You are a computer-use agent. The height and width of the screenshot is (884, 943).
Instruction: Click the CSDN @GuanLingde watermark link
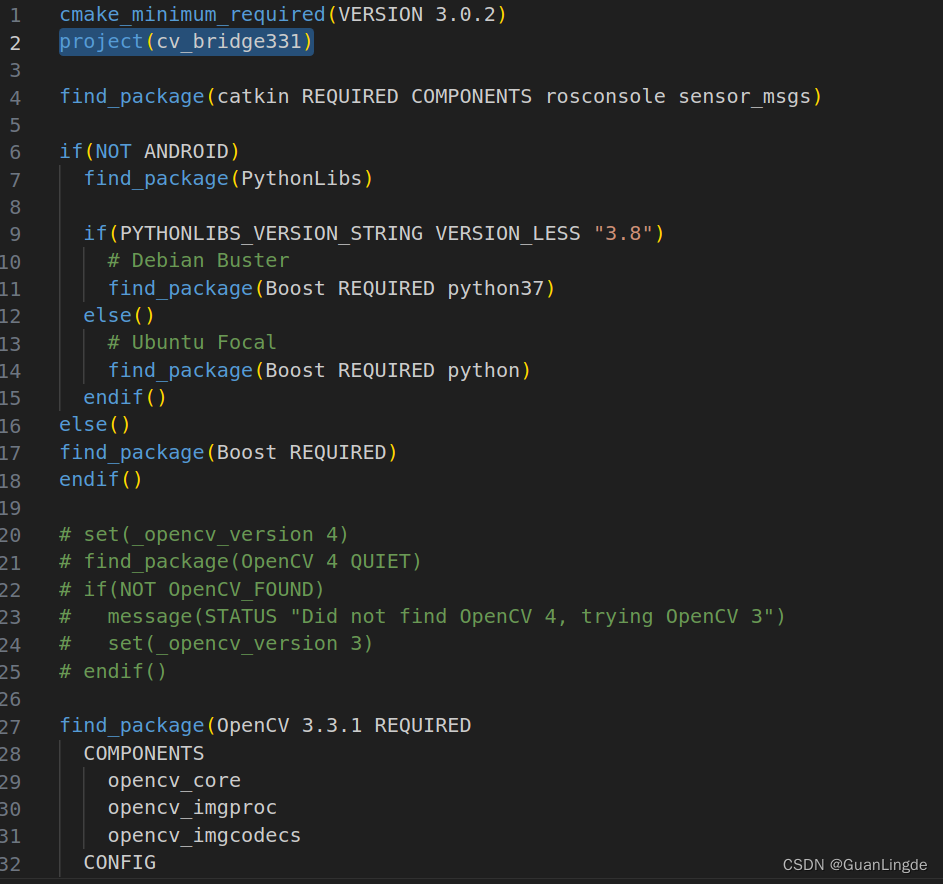pos(855,864)
